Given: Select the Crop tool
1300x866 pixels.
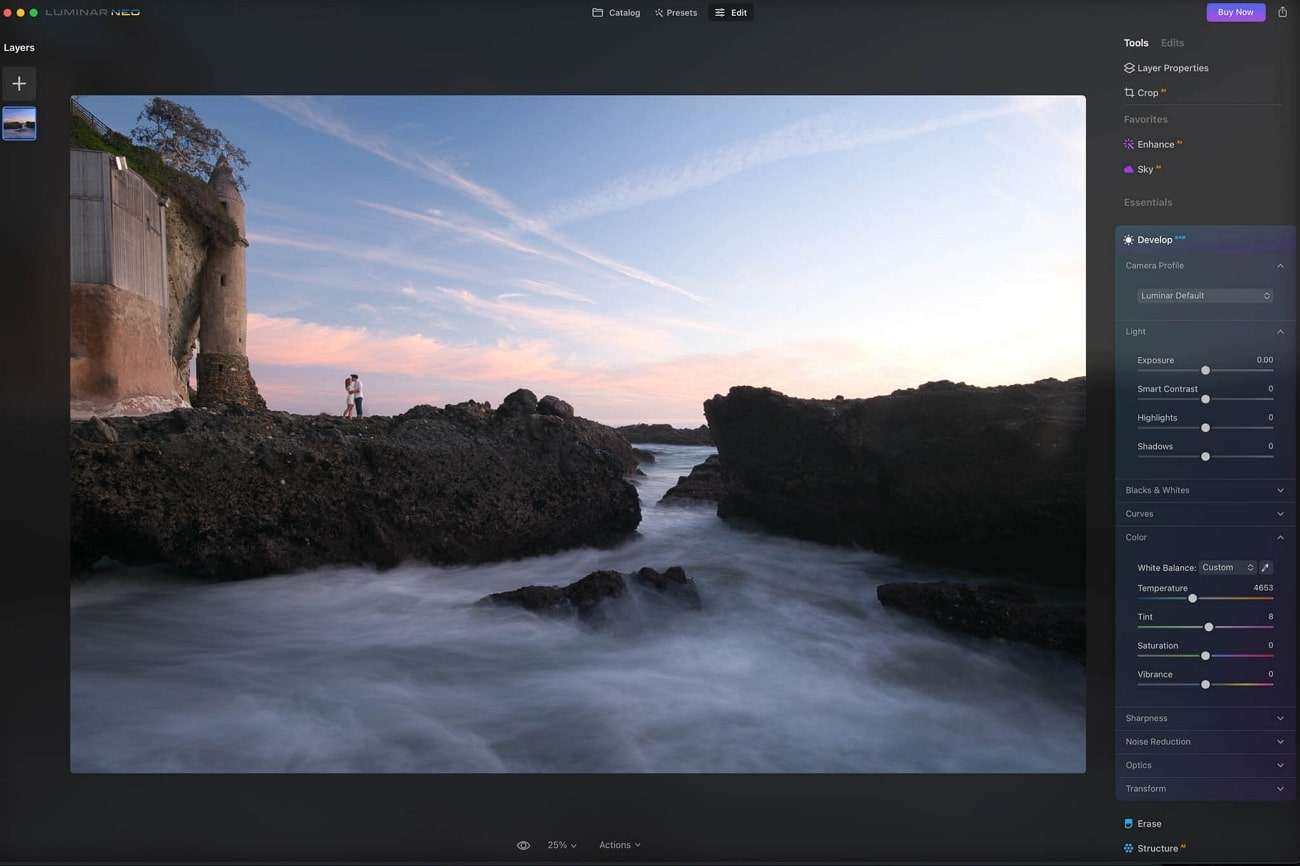Looking at the screenshot, I should pos(1147,92).
